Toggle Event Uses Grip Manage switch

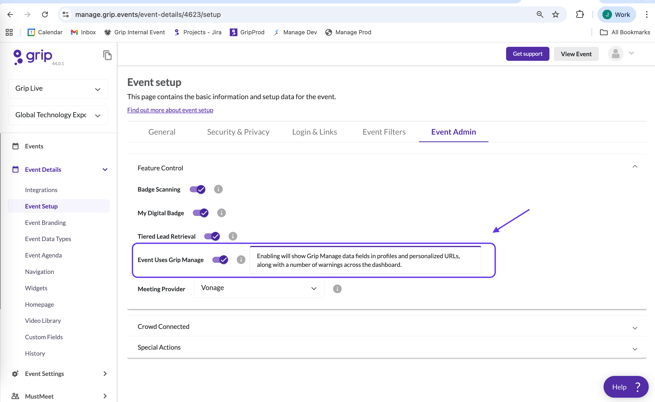pyautogui.click(x=220, y=260)
